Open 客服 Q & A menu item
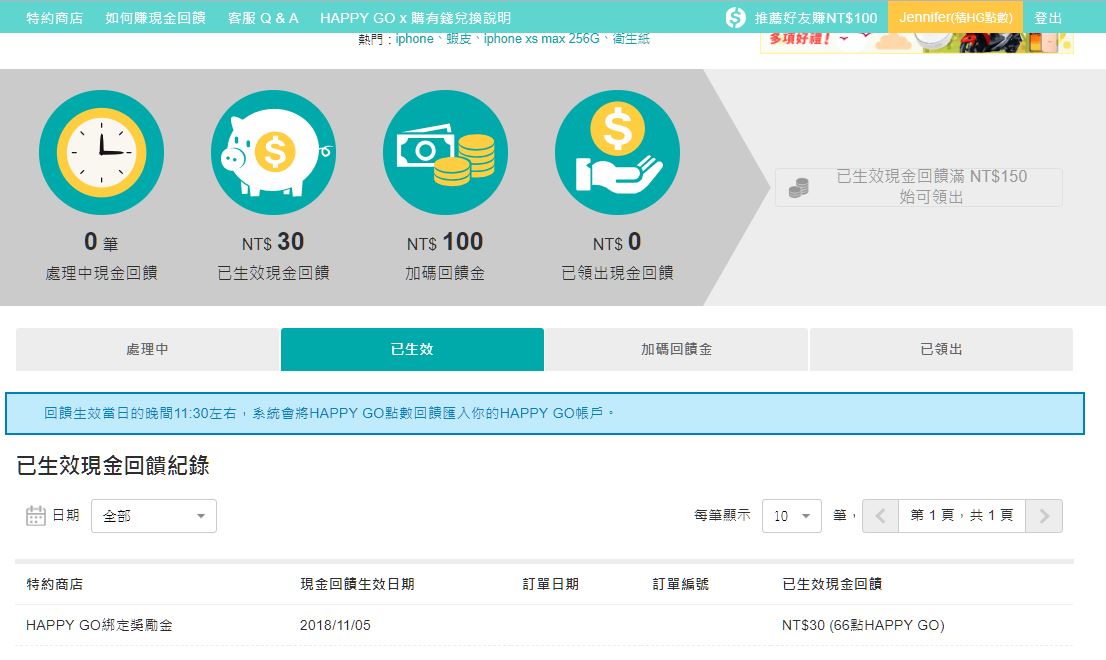Screen dimensions: 1106x660 click(263, 18)
